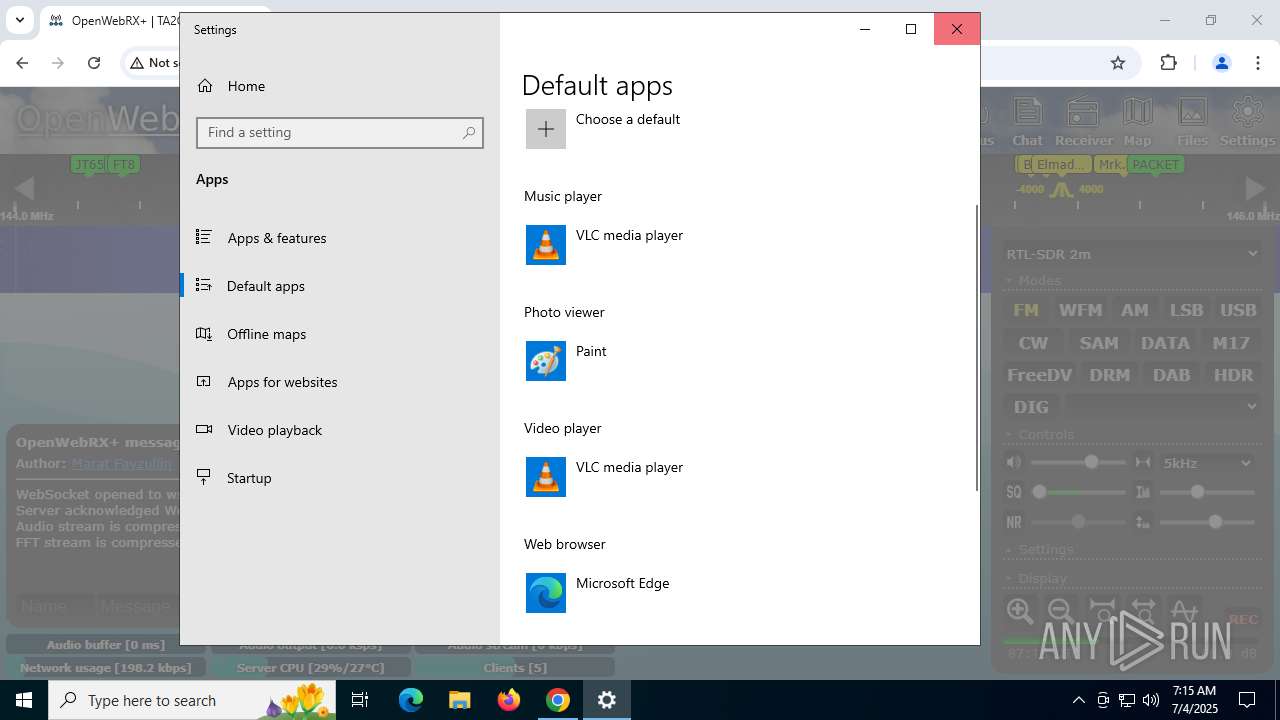Click SQ auto-squelch label

[x=1014, y=493]
